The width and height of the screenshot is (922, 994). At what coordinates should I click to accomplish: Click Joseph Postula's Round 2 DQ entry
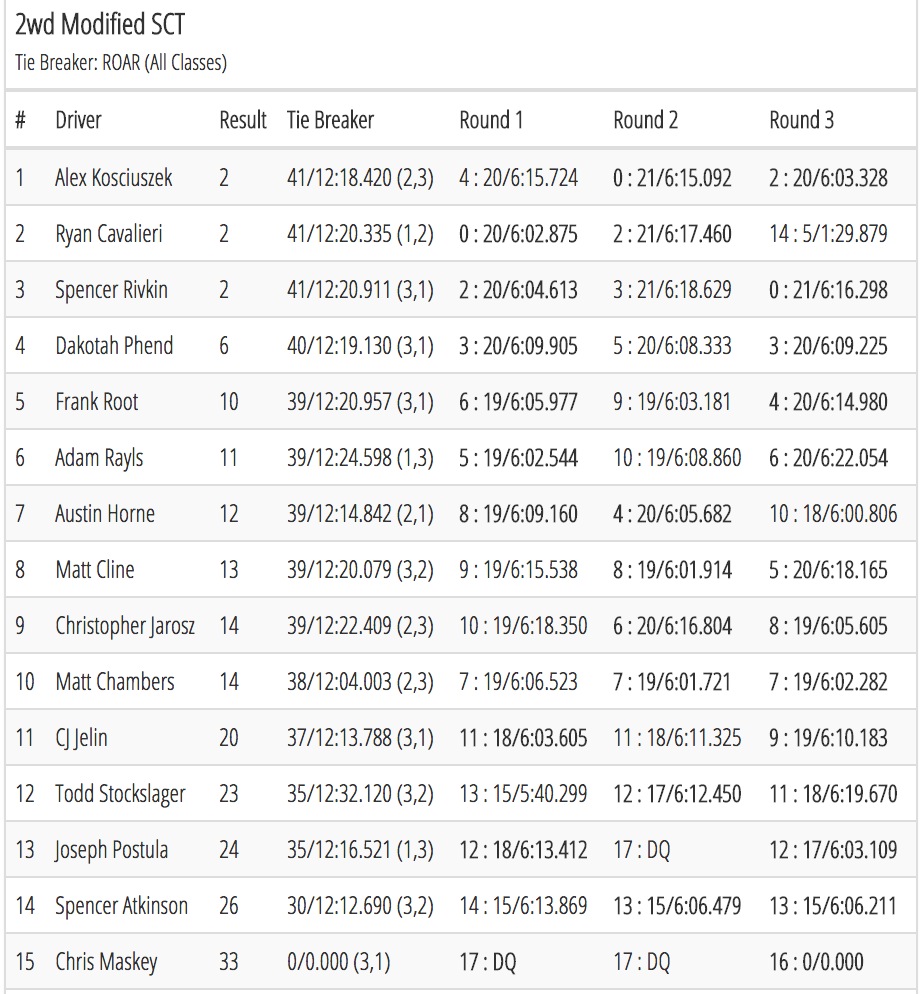642,849
